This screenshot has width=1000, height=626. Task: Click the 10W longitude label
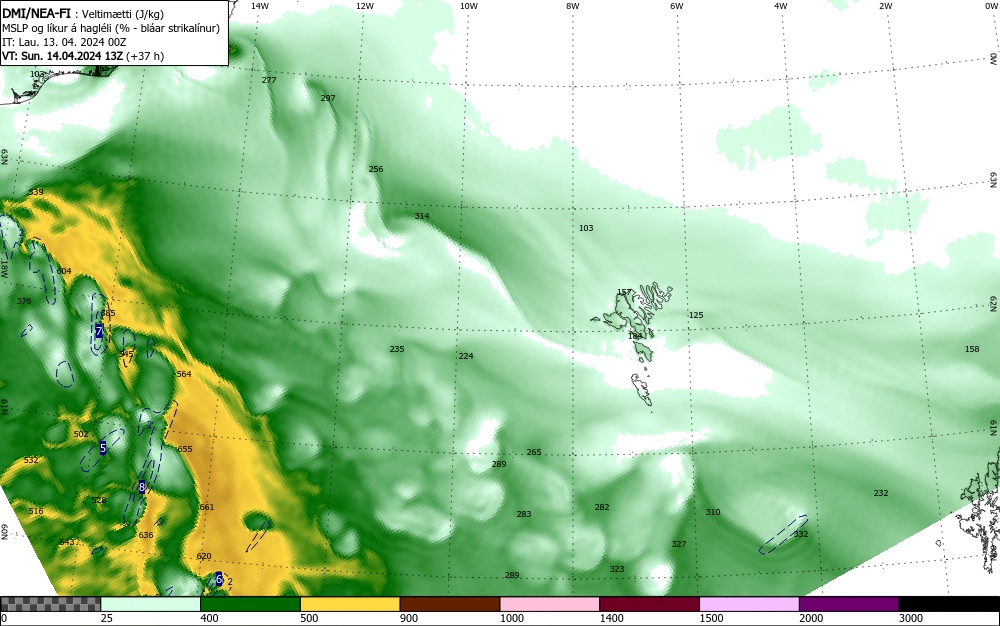coord(469,6)
